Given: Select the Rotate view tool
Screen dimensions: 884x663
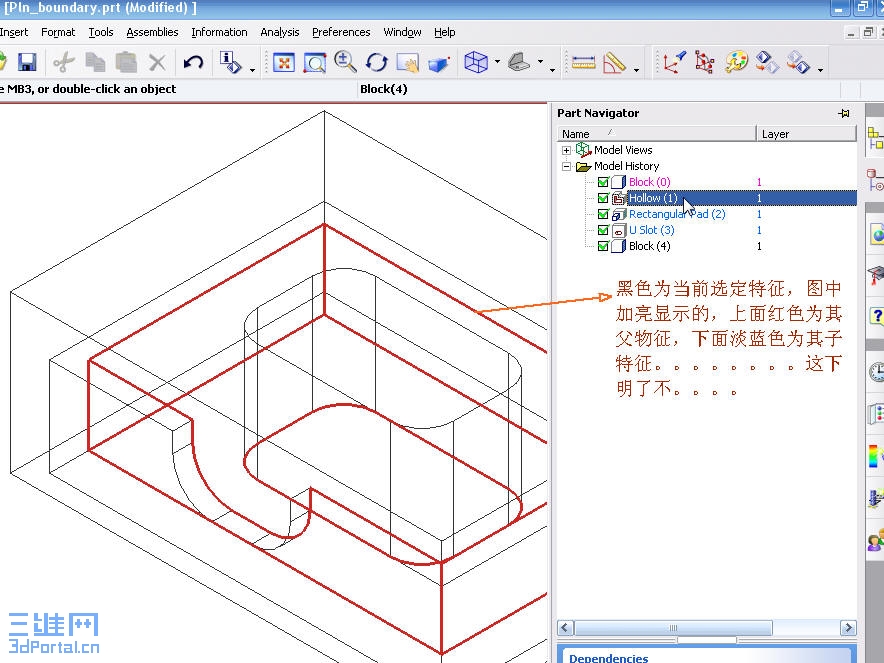Looking at the screenshot, I should [377, 62].
